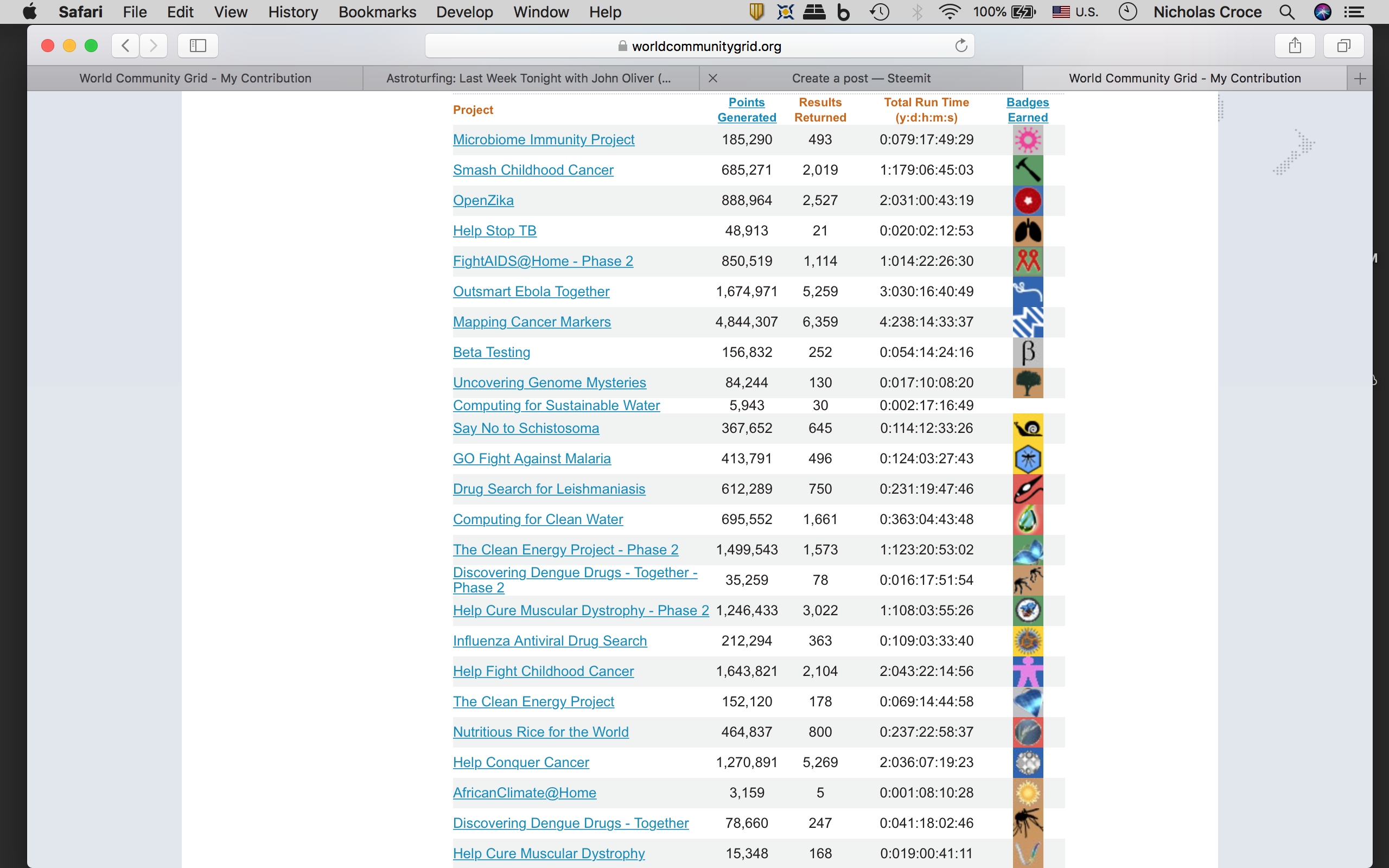Open the Bookmarks menu

377,12
